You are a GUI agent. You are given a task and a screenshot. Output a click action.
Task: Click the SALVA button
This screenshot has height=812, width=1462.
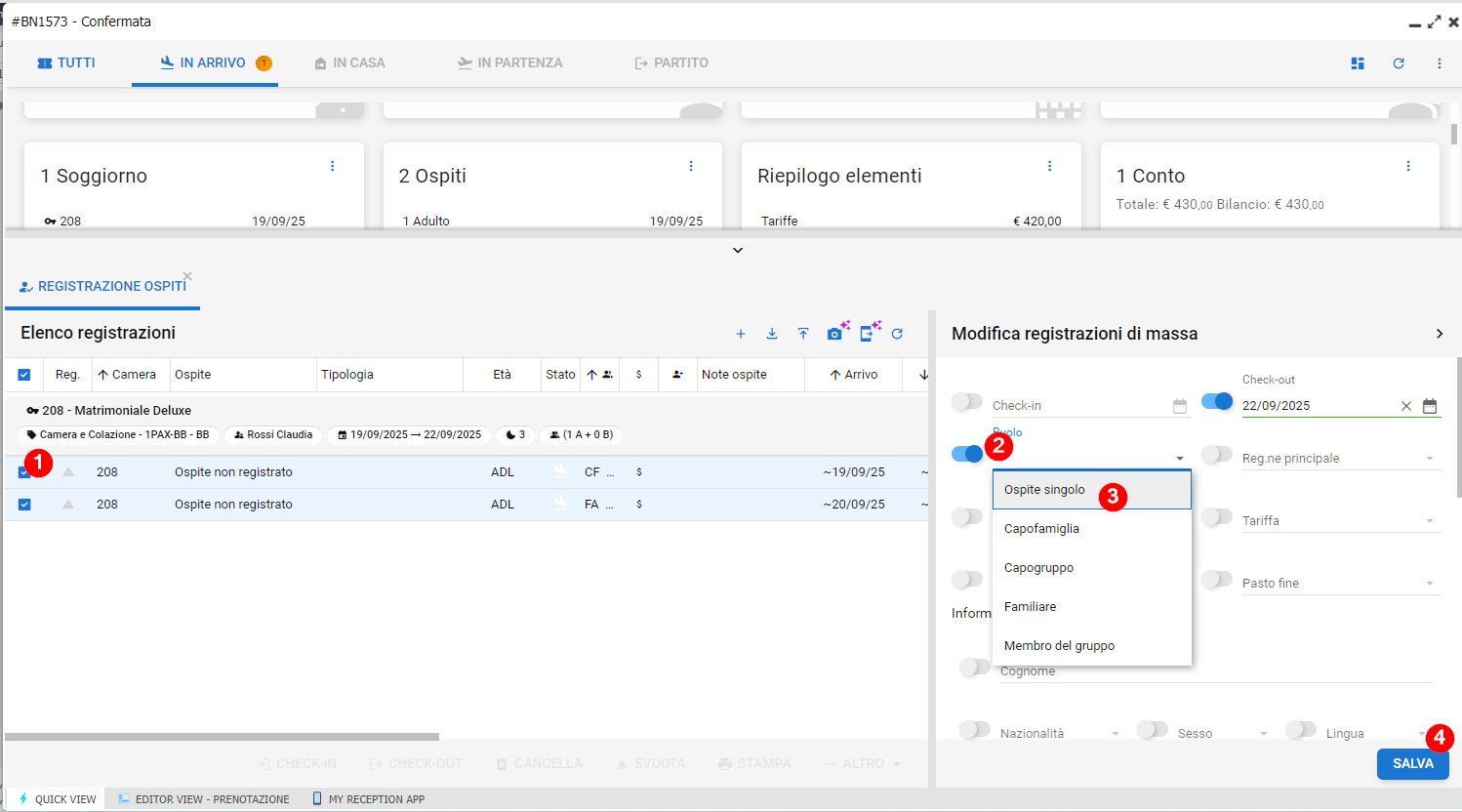click(1412, 763)
